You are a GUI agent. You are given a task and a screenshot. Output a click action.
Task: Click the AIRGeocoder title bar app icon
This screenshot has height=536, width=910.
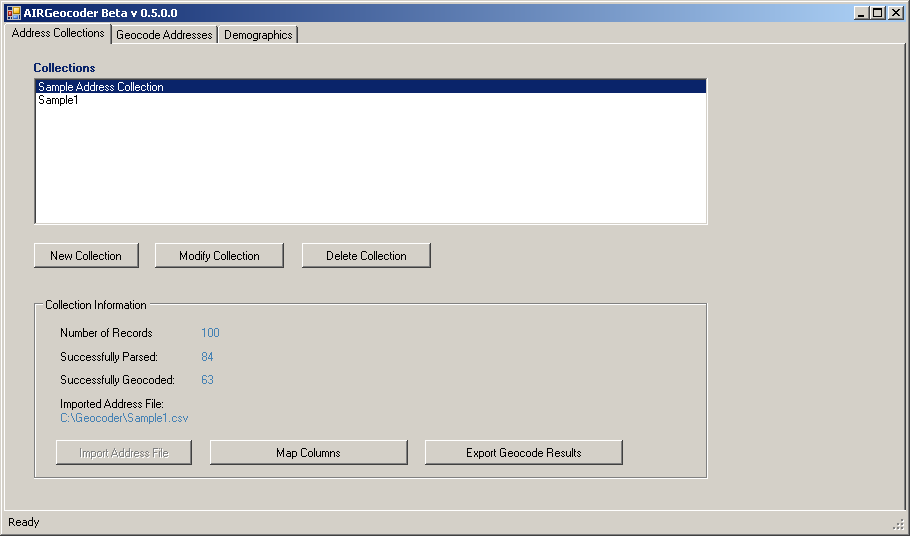click(13, 13)
